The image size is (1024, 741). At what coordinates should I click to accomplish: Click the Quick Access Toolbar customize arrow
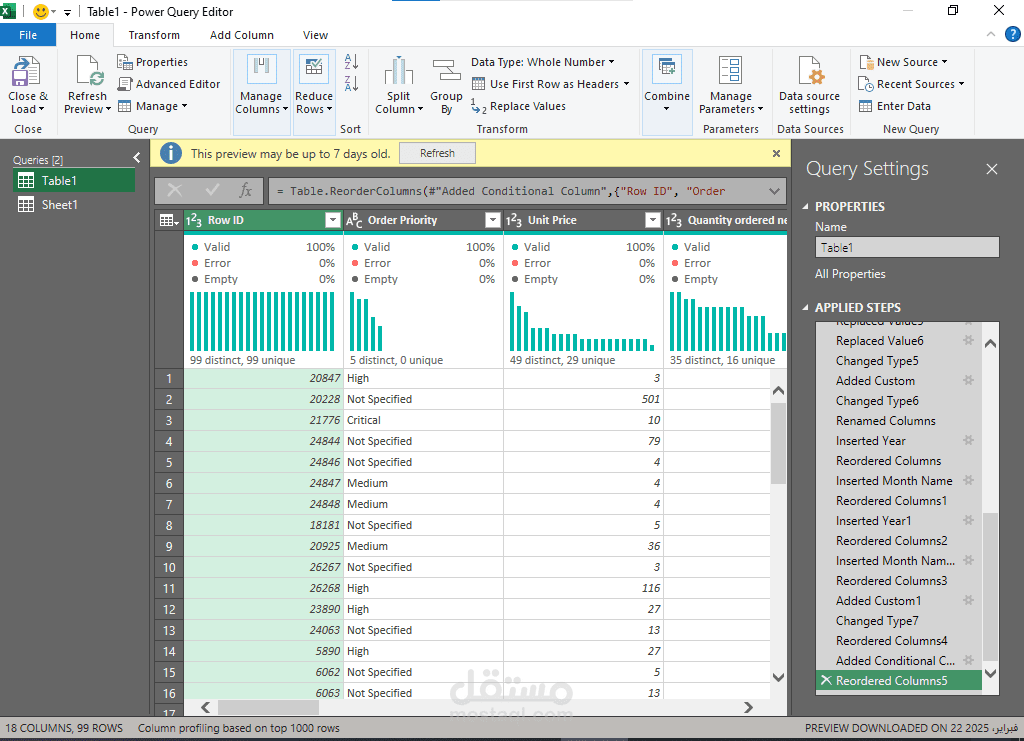67,12
